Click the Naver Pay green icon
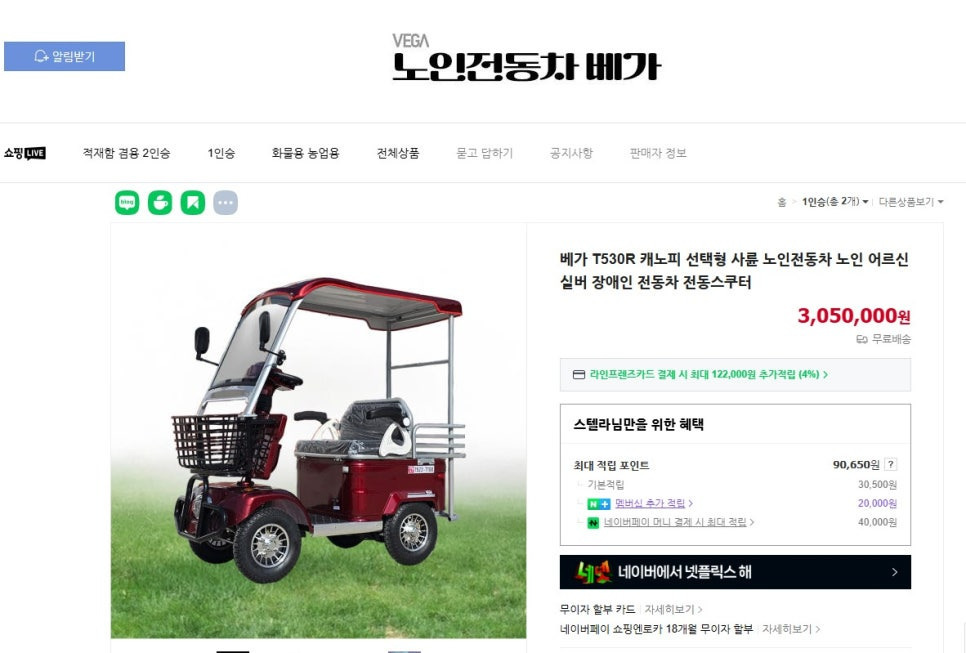Viewport: 966px width, 653px height. click(593, 522)
